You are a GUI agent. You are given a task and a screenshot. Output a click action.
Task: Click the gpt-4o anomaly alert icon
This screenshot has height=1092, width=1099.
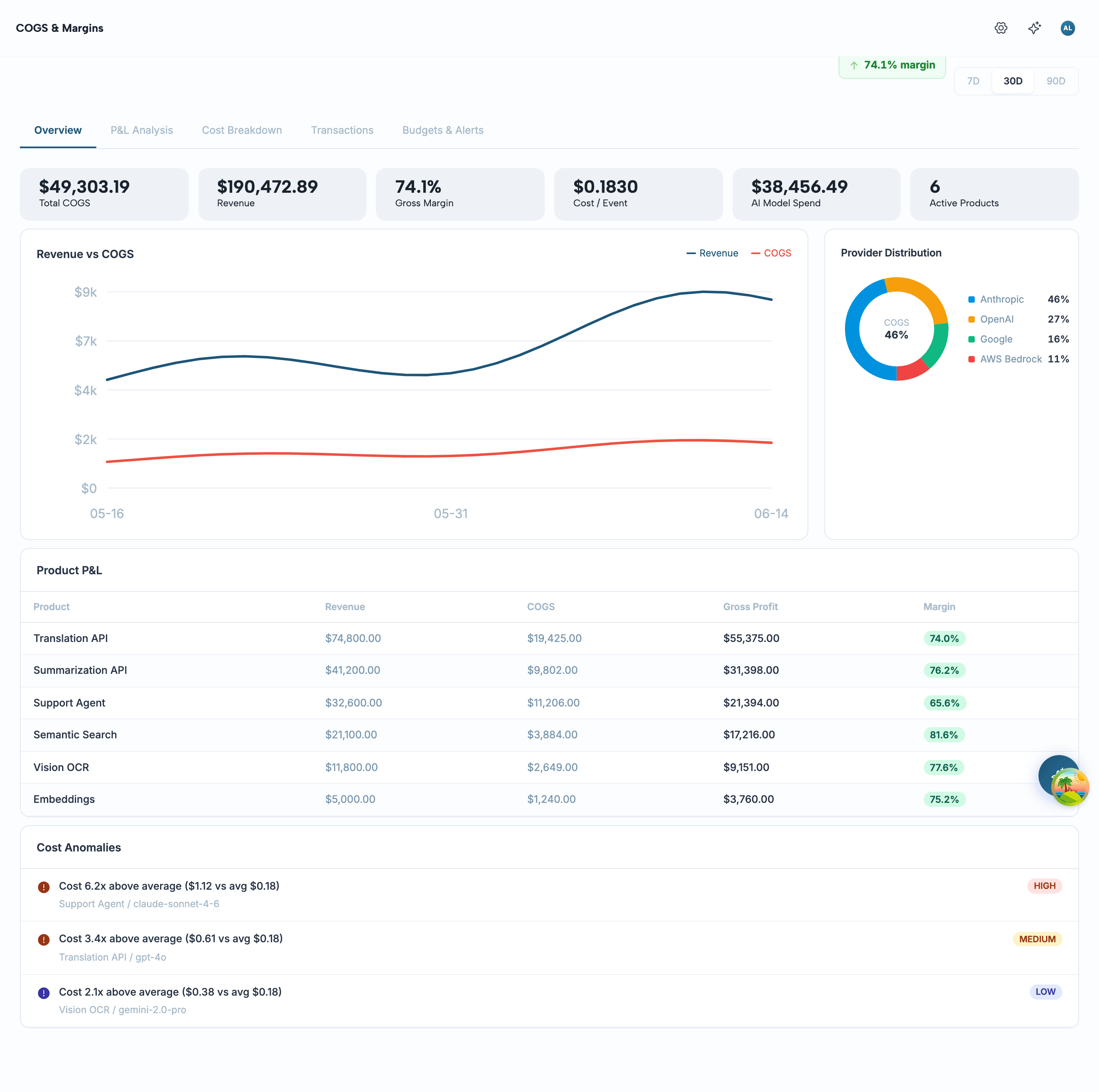click(x=44, y=939)
